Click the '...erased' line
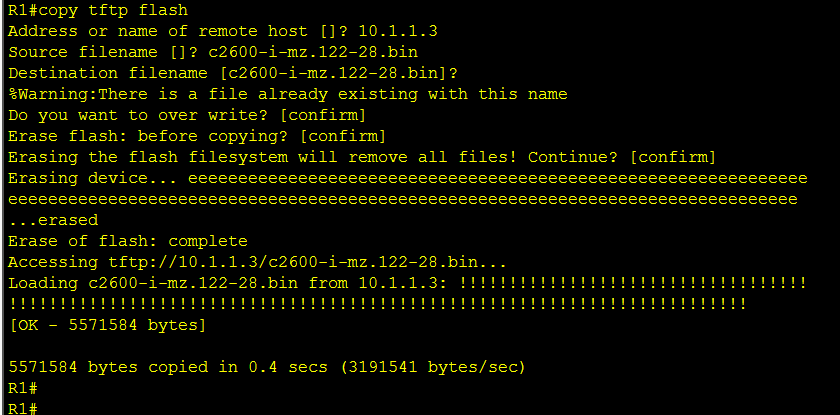 click(54, 220)
